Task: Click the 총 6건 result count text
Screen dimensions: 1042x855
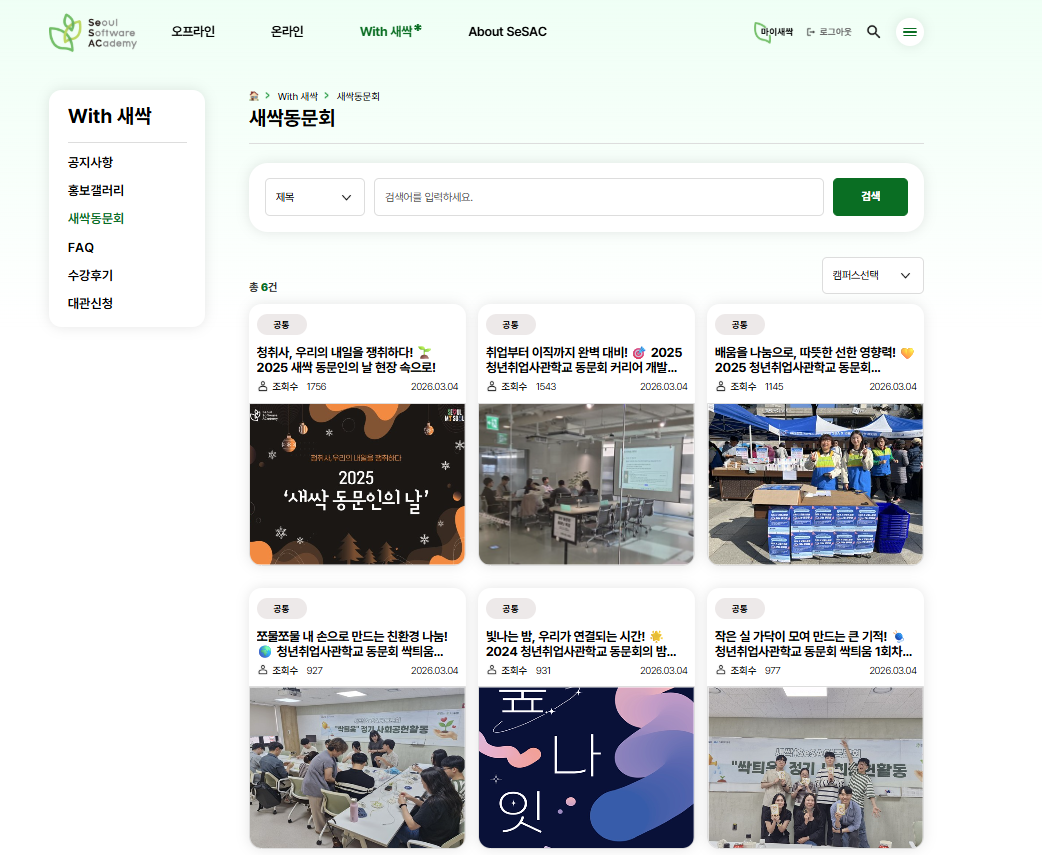Action: coord(263,287)
